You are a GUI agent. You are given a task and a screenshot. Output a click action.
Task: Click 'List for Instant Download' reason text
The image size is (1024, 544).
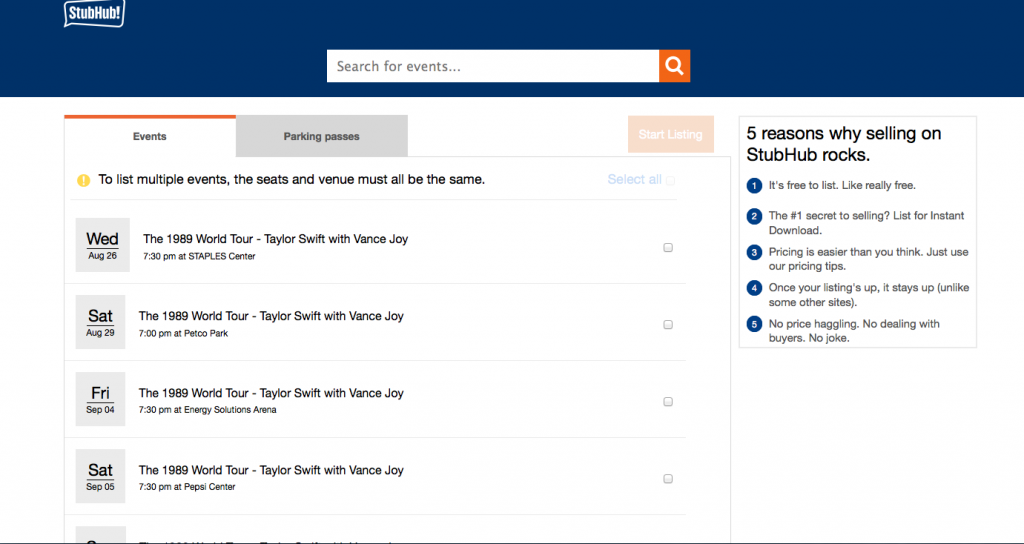coord(866,223)
